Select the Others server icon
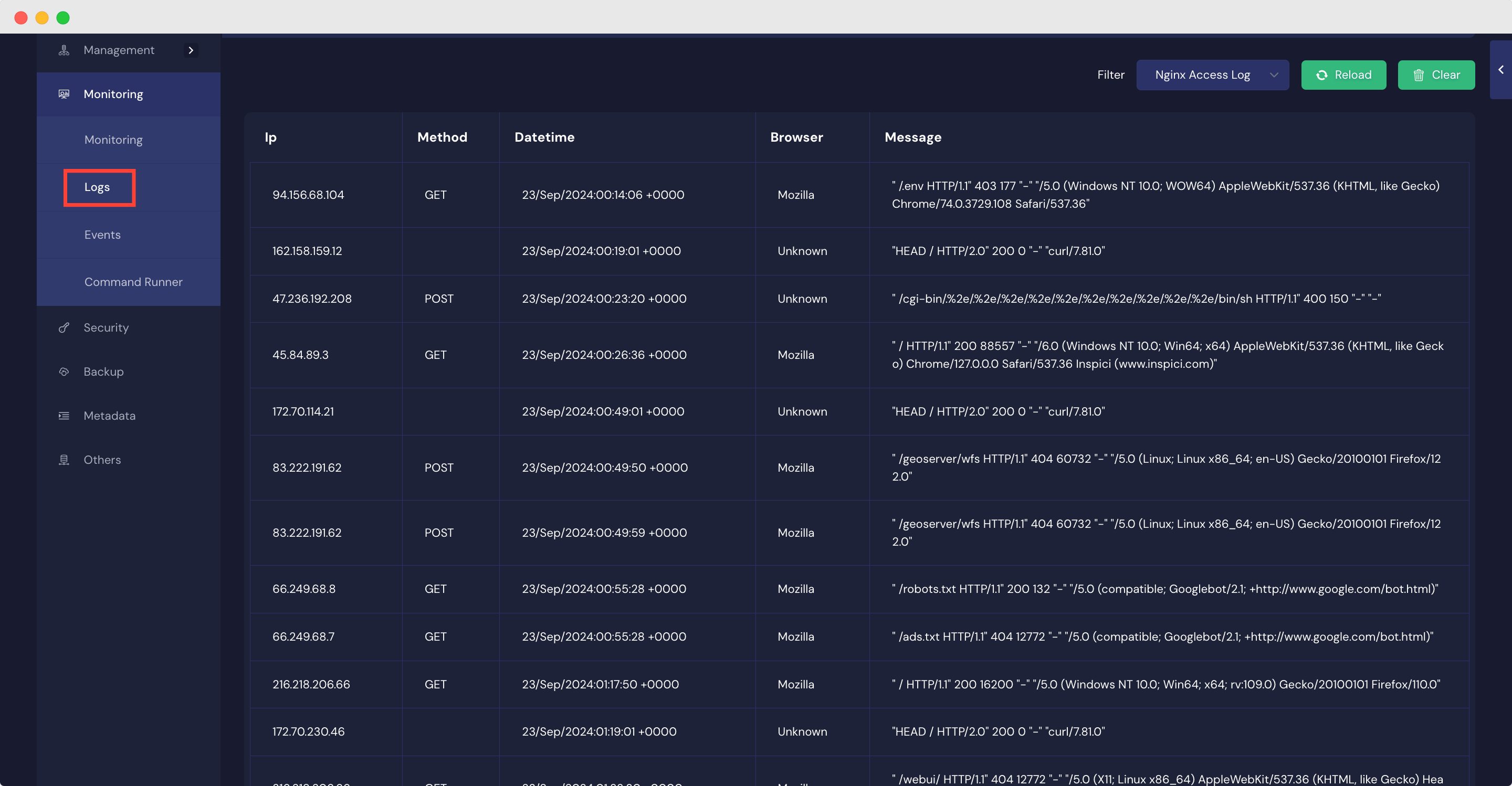Screen dimensions: 1512x786 coord(64,459)
